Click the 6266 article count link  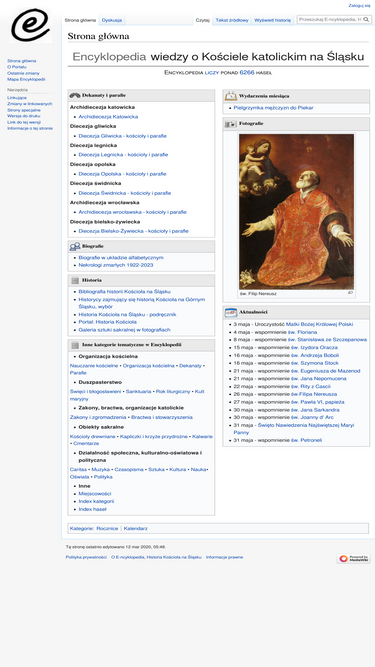pos(247,73)
